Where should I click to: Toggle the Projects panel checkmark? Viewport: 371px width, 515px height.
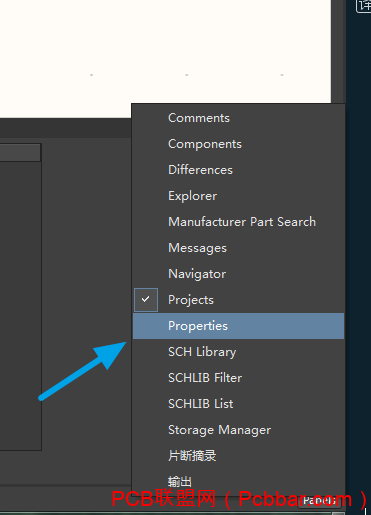pos(146,300)
